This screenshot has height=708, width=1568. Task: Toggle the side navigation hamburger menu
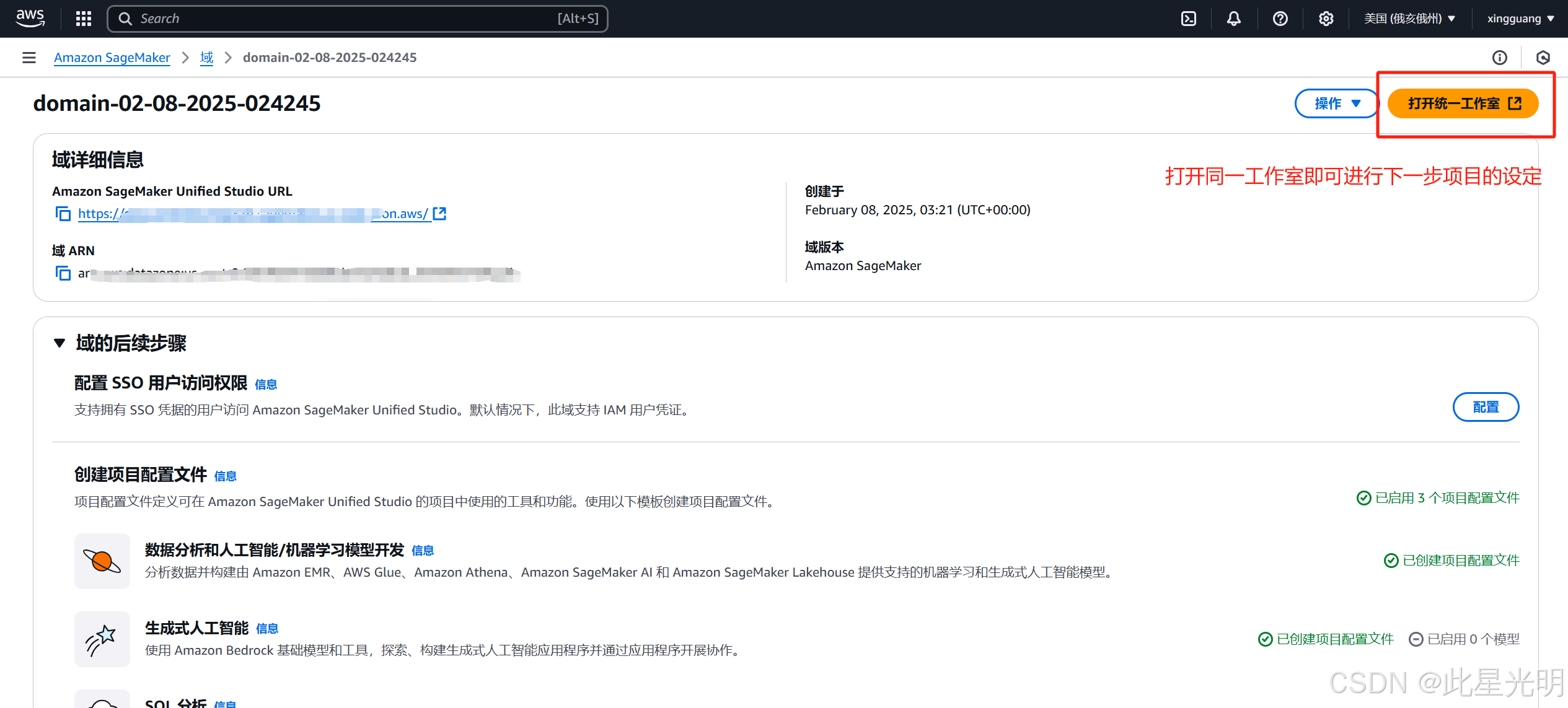(29, 58)
